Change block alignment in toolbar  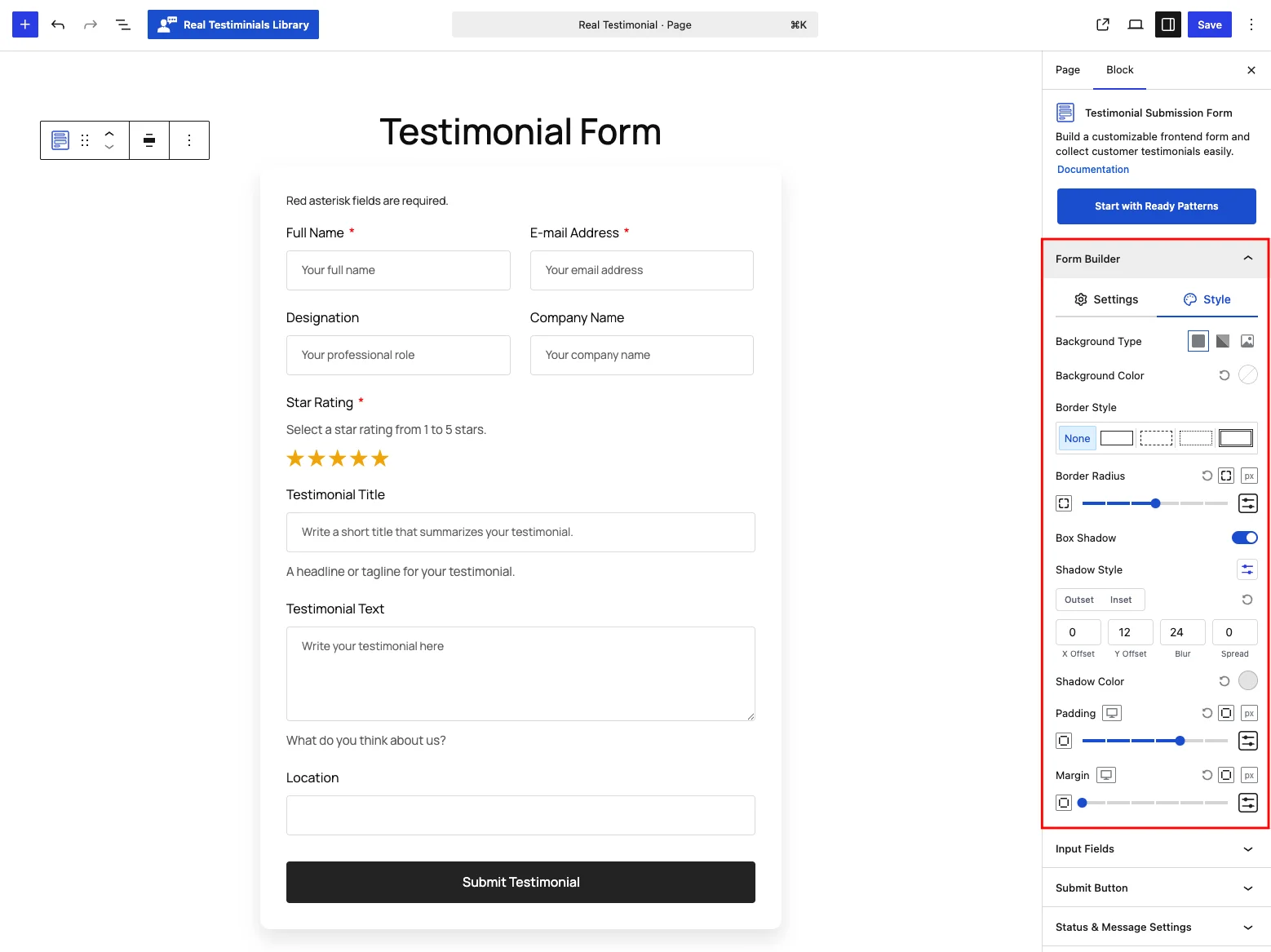pyautogui.click(x=149, y=140)
